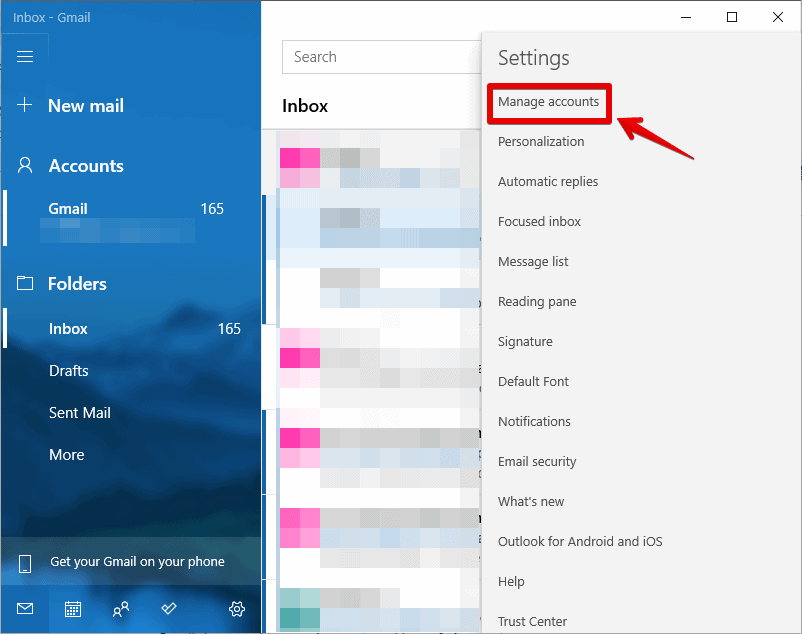Open the Drafts folder
The image size is (802, 634).
(x=69, y=371)
